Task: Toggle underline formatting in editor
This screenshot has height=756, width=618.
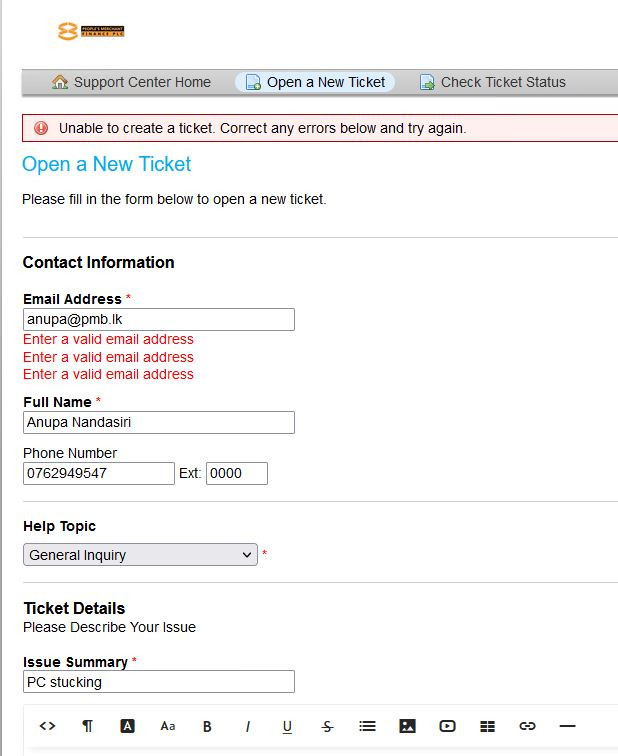Action: (x=287, y=726)
